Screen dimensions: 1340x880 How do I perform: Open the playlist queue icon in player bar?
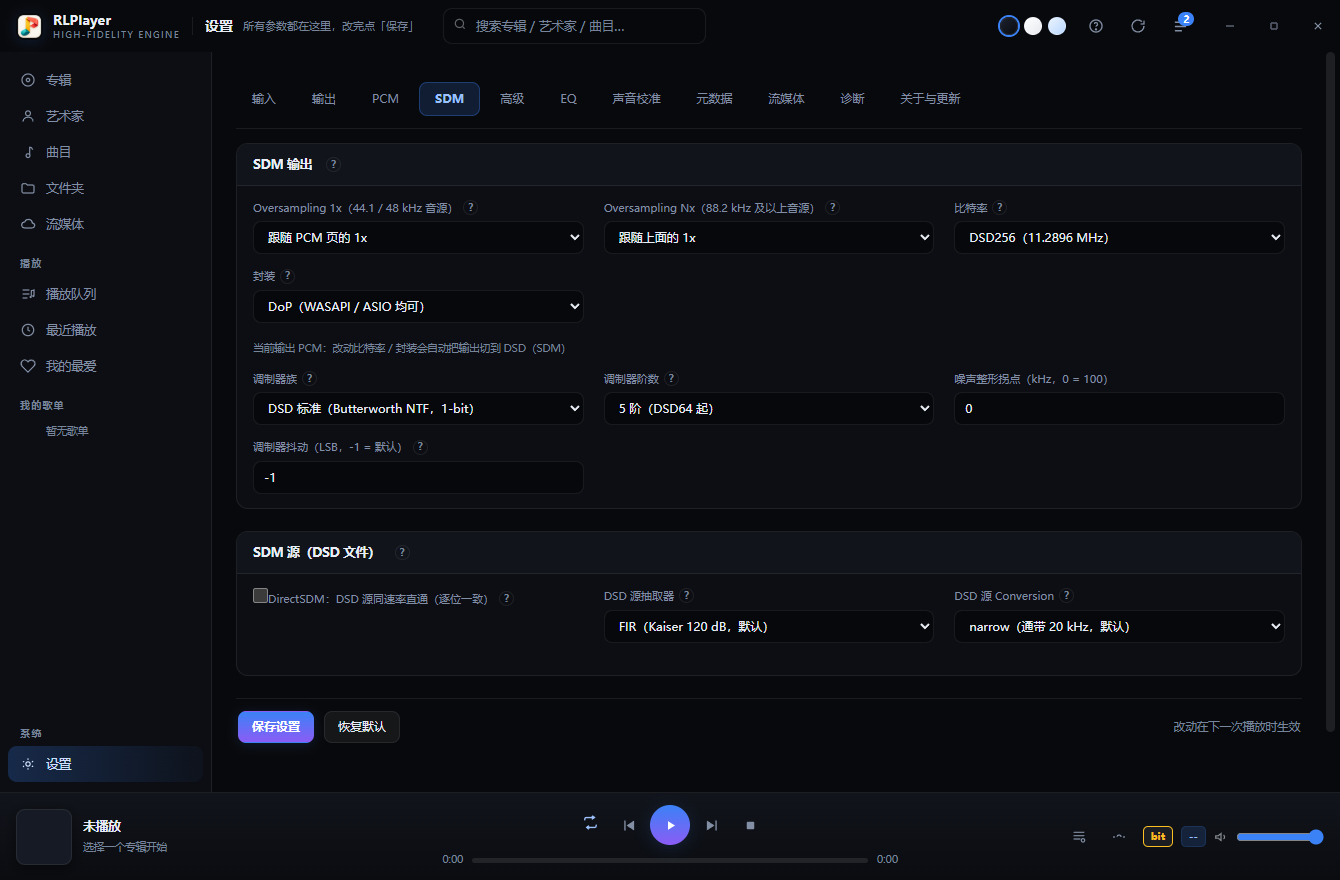1079,836
